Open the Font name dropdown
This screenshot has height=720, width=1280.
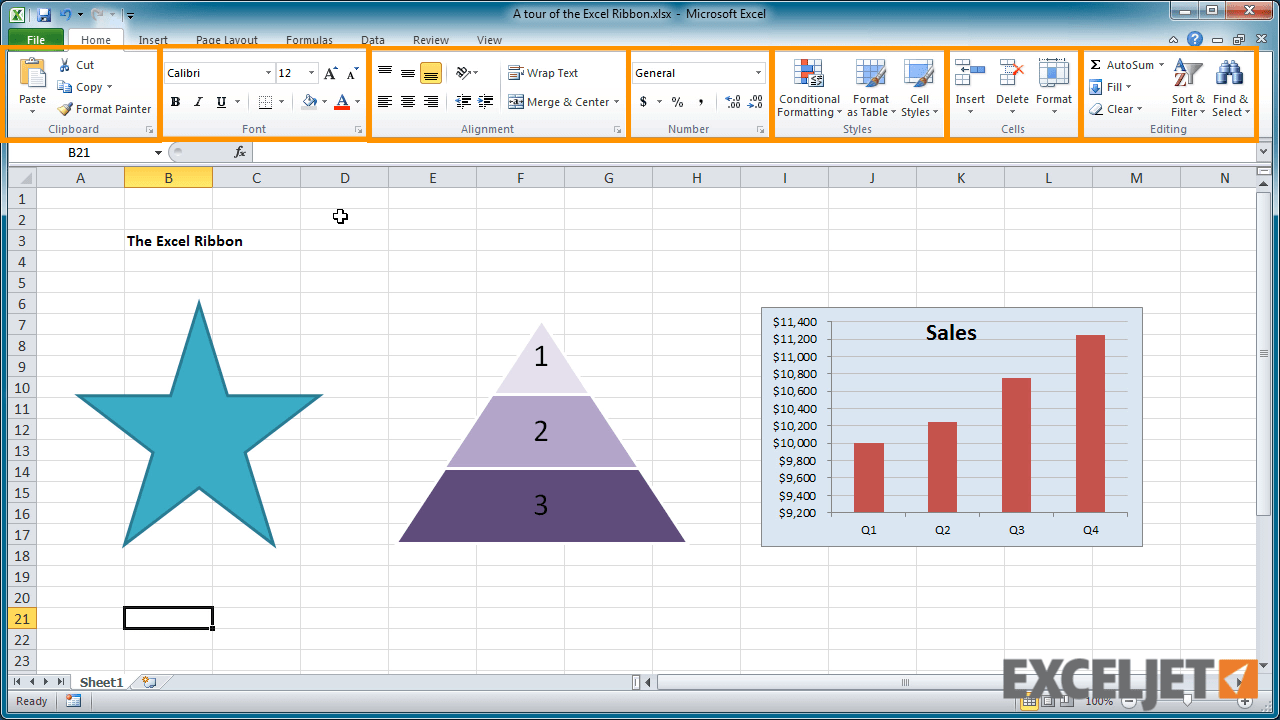(268, 72)
